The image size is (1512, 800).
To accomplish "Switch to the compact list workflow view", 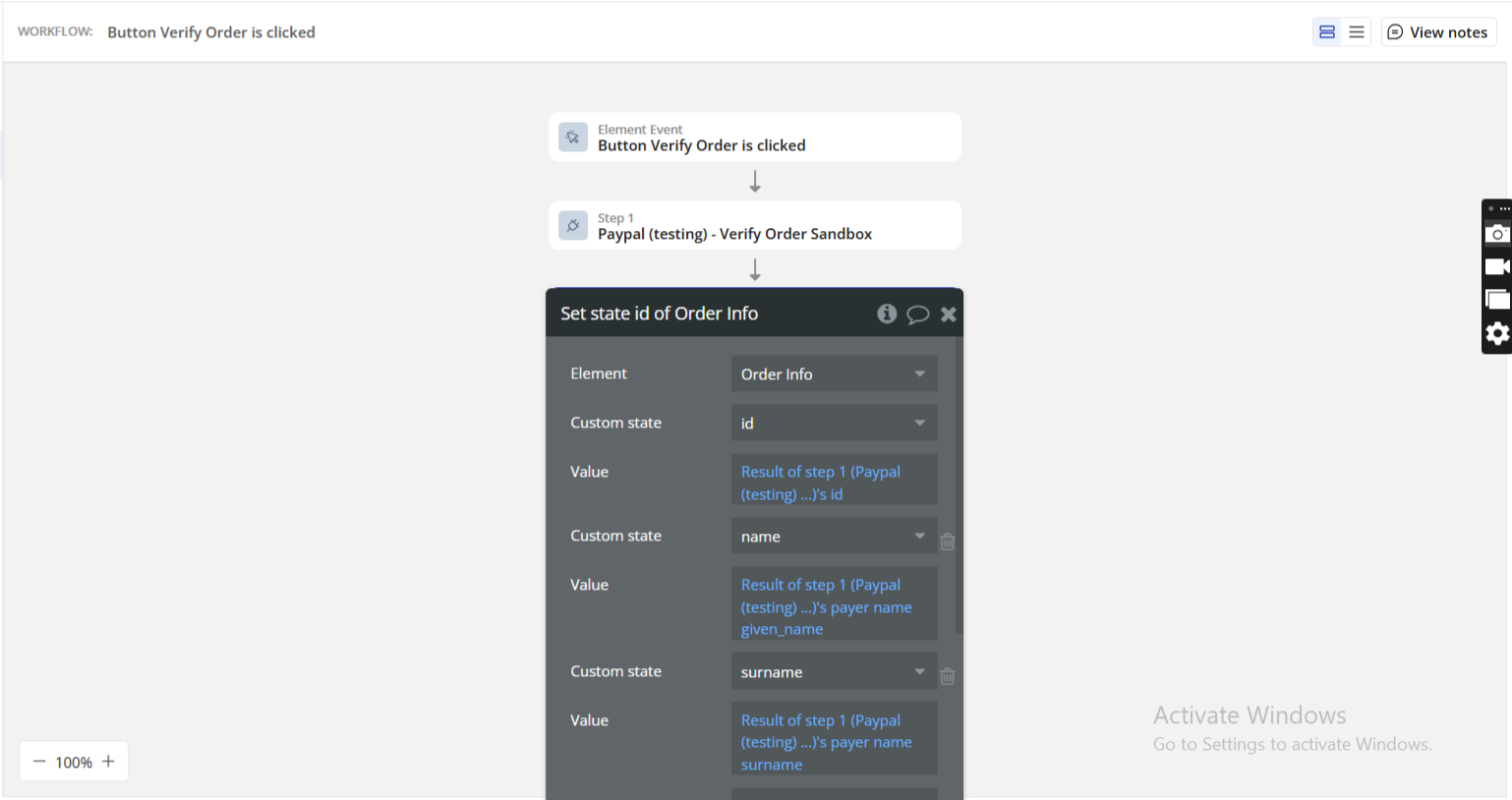I will [x=1357, y=32].
